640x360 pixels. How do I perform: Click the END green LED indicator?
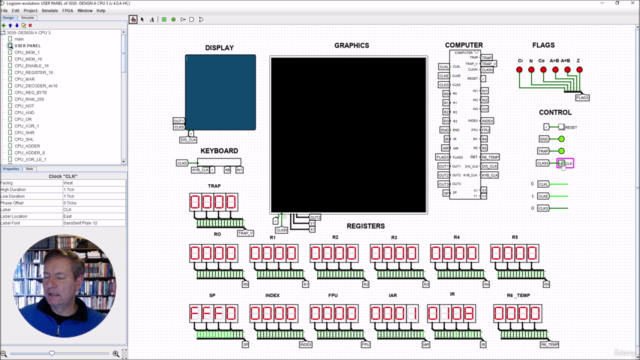(562, 139)
